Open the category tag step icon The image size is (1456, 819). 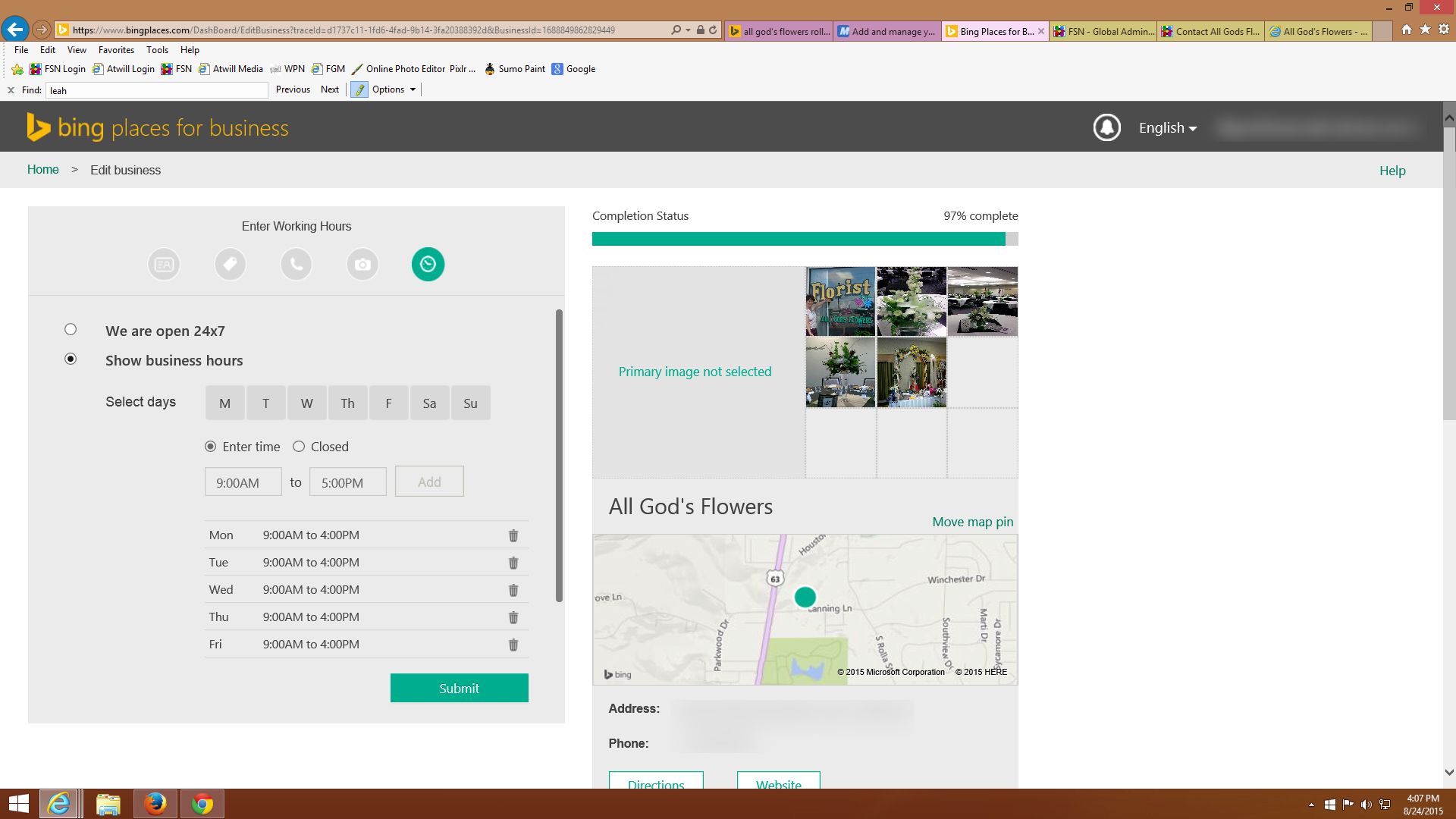coord(231,264)
